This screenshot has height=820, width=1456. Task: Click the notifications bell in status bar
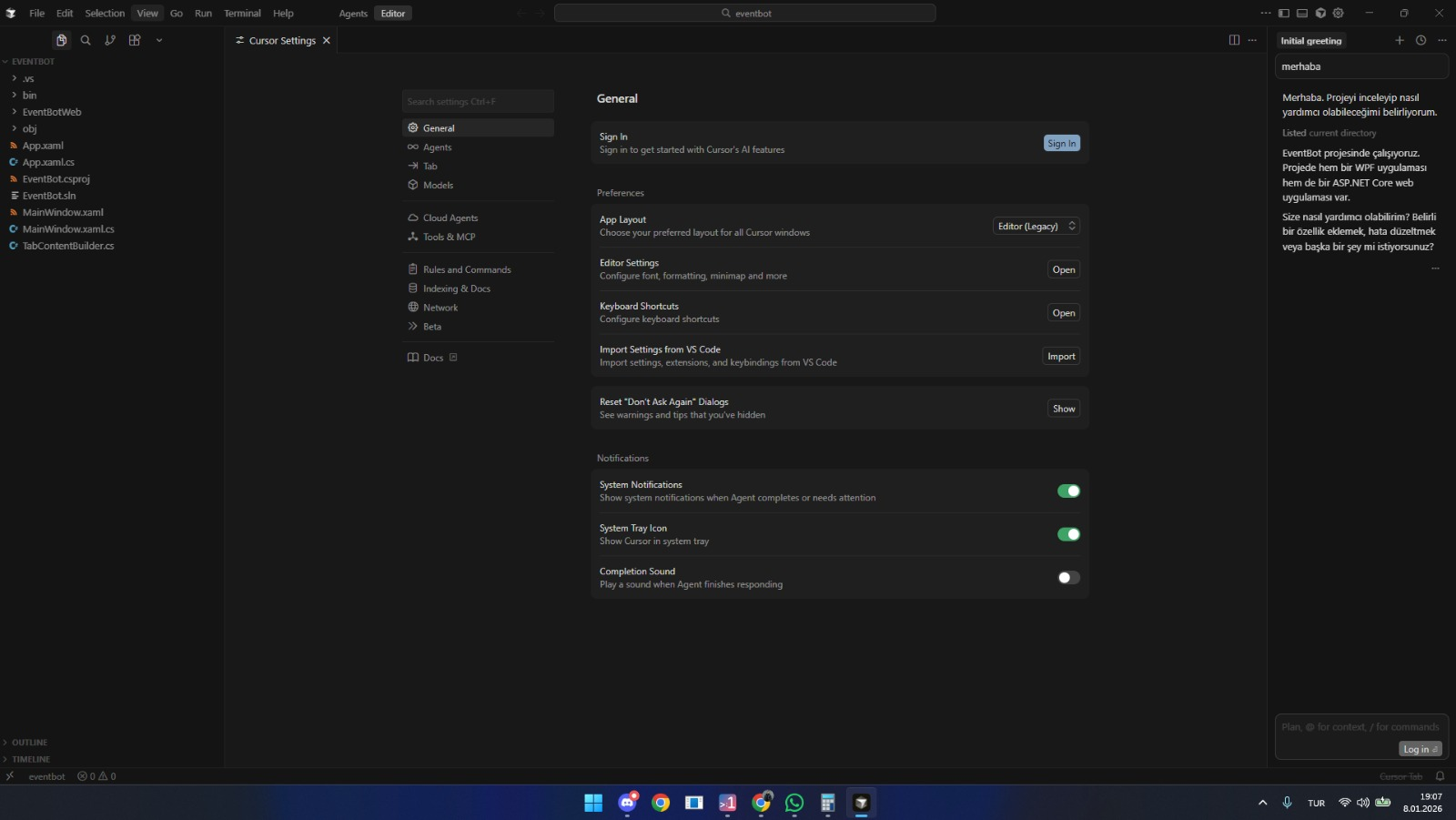(x=1440, y=776)
